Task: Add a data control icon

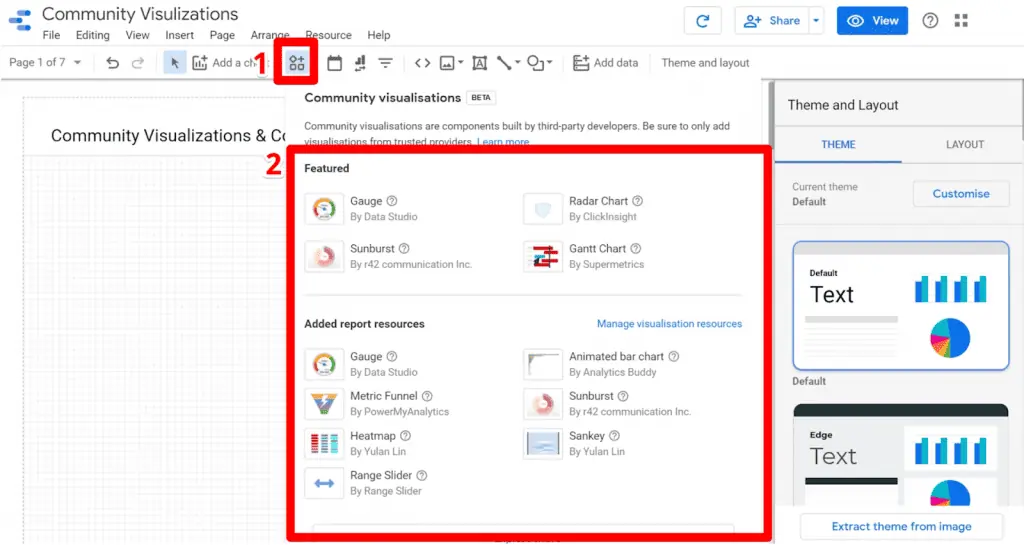Action: tap(360, 63)
